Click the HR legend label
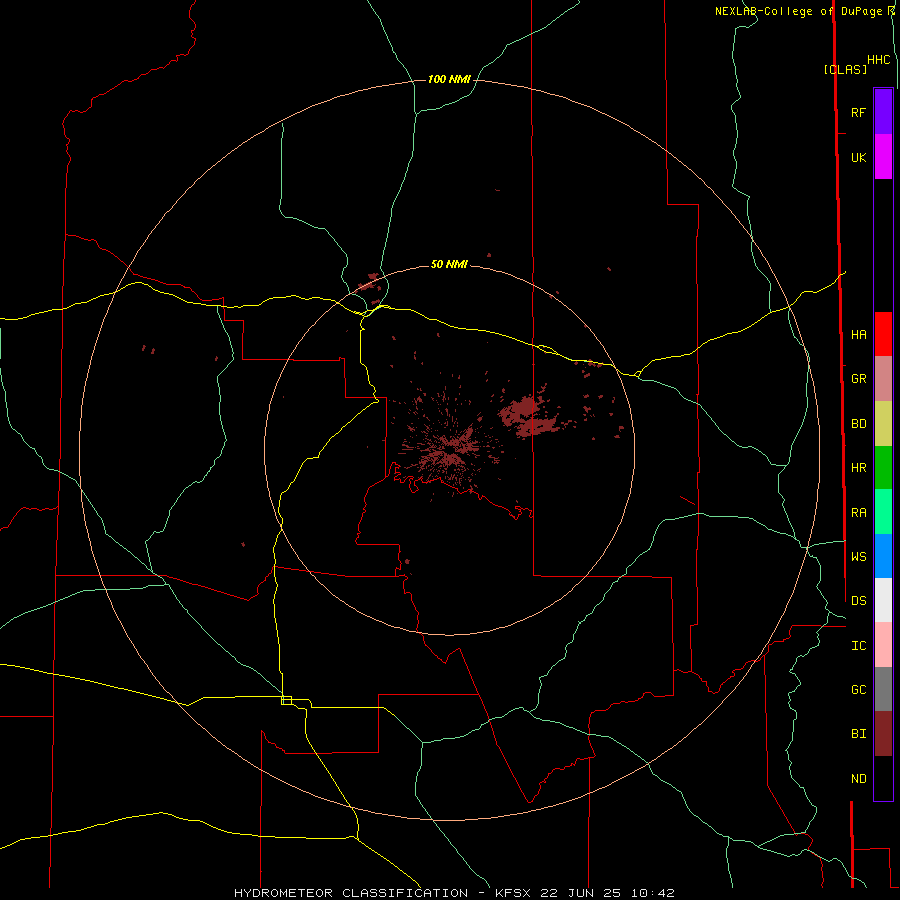900x900 pixels. (858, 468)
